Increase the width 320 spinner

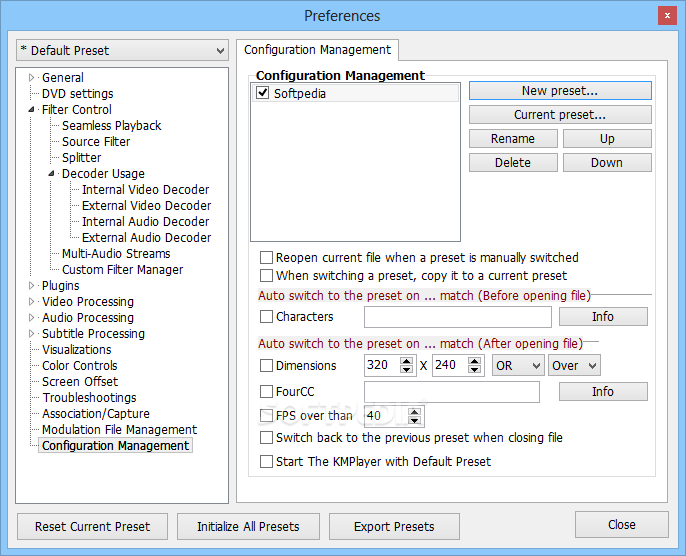pos(406,361)
